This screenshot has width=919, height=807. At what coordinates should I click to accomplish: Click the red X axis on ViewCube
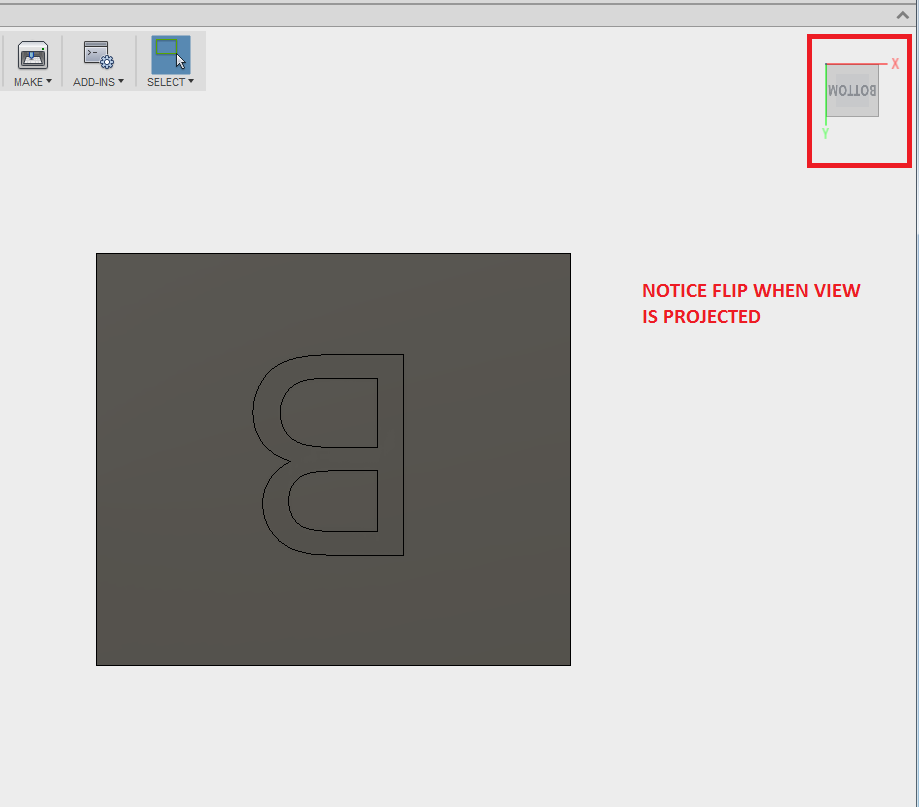click(x=856, y=64)
